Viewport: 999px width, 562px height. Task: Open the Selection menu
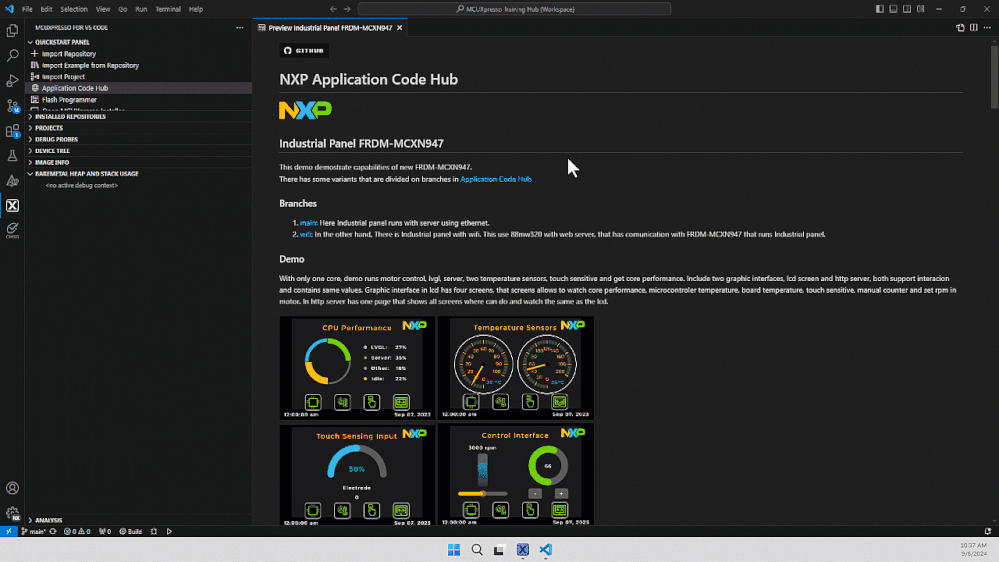(74, 9)
